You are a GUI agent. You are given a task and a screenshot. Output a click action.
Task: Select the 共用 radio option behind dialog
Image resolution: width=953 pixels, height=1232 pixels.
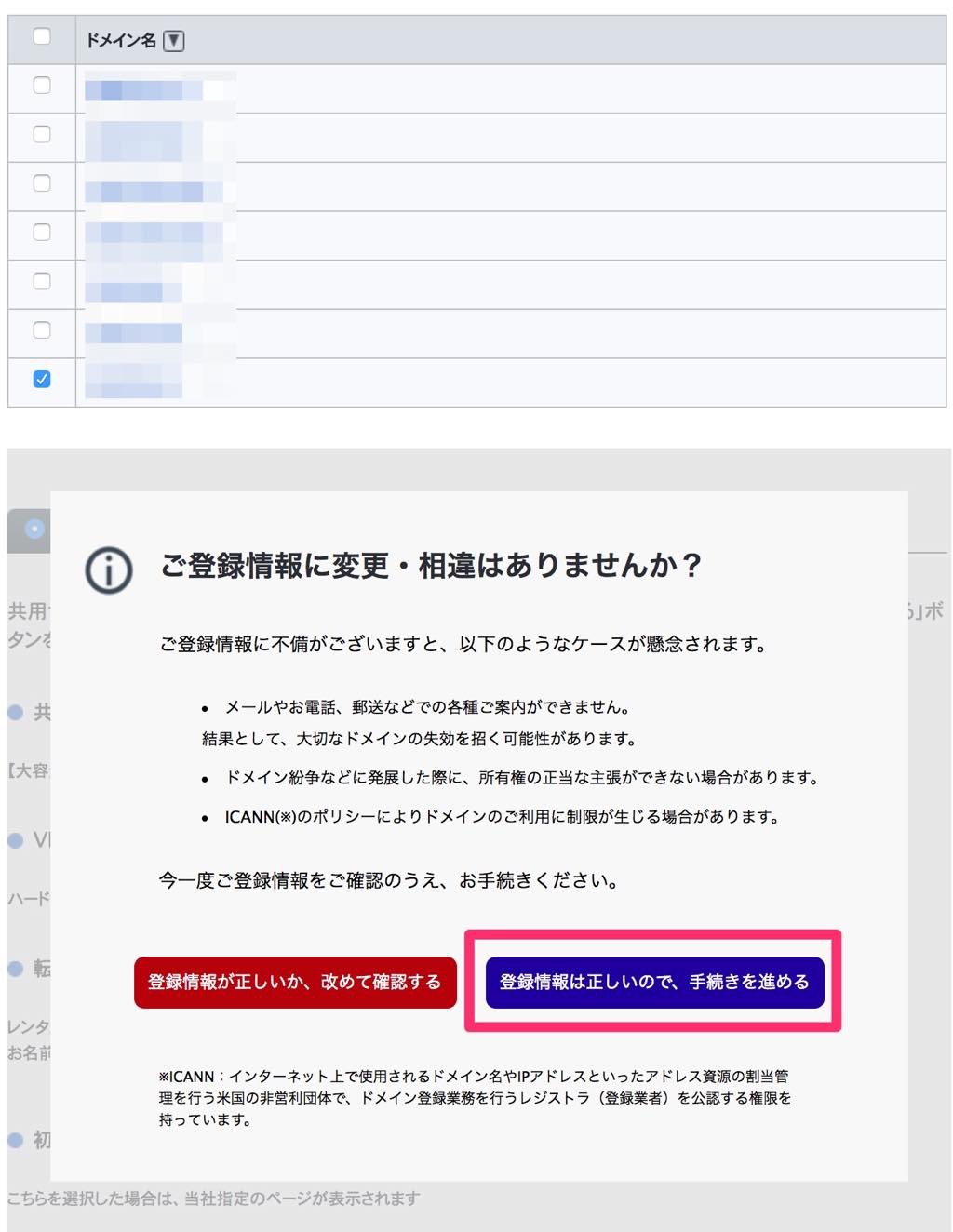coord(15,712)
